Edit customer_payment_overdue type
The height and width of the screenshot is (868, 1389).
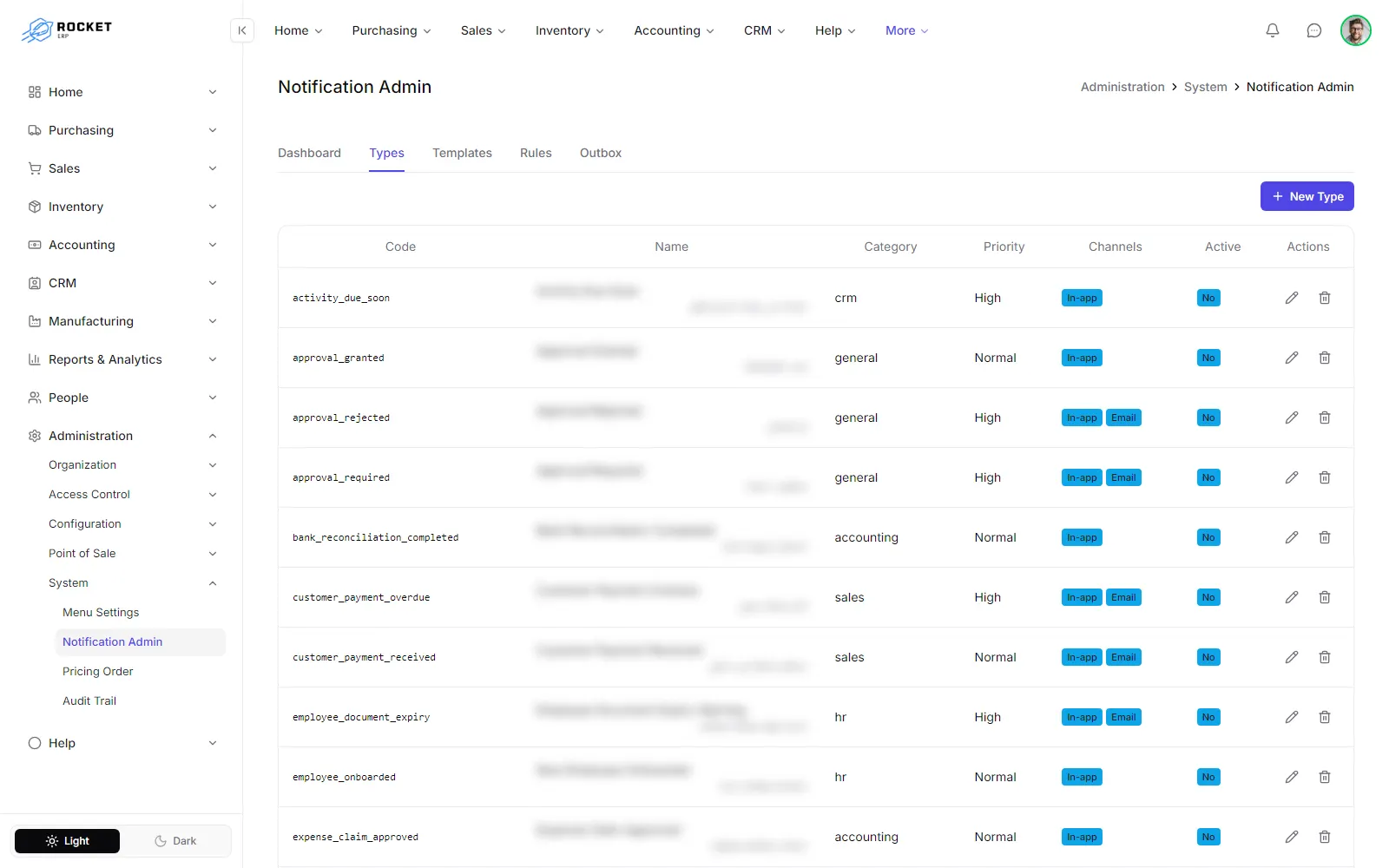[x=1292, y=597]
